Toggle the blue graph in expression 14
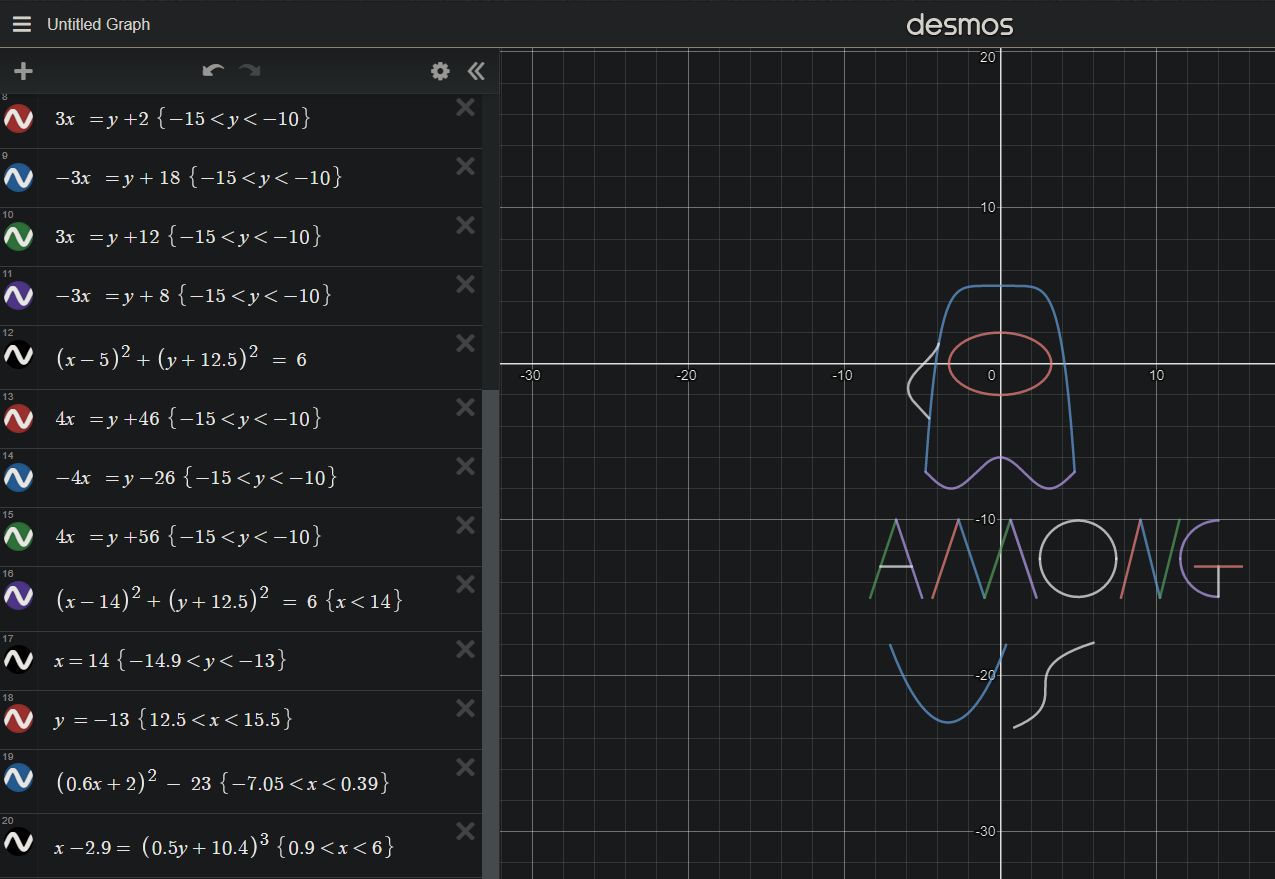Image resolution: width=1275 pixels, height=879 pixels. [18, 477]
